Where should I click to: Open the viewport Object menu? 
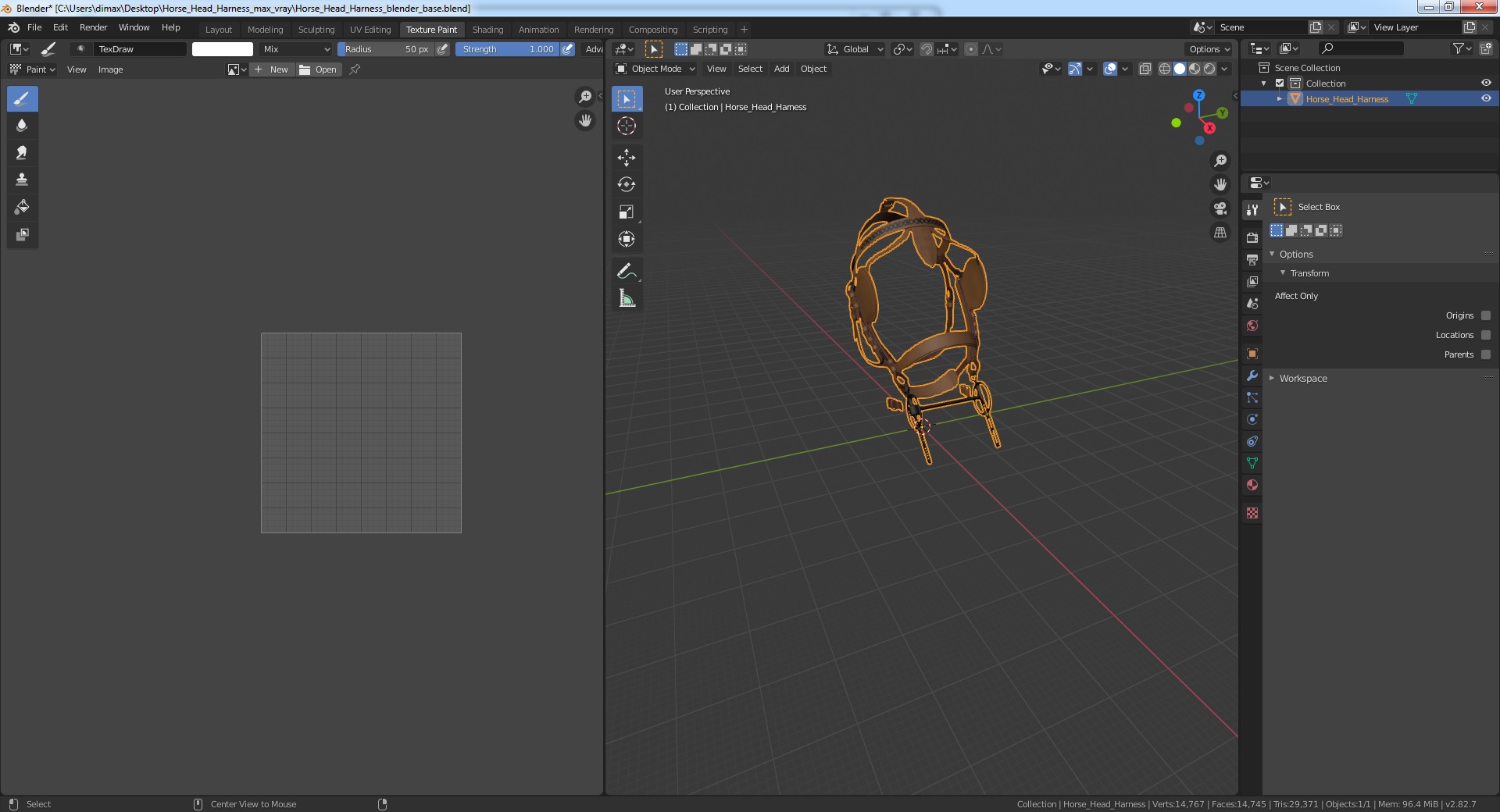(x=813, y=69)
